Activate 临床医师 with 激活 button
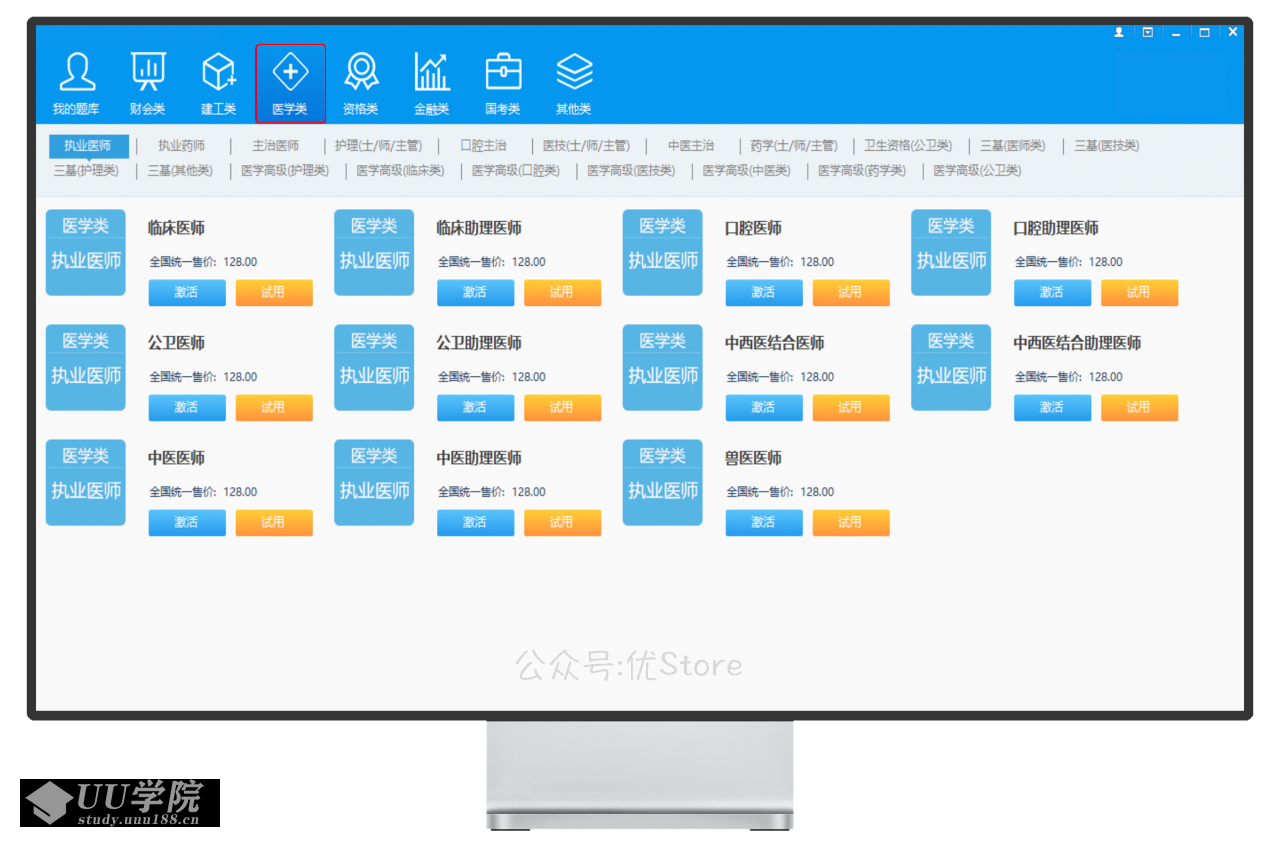 click(187, 292)
